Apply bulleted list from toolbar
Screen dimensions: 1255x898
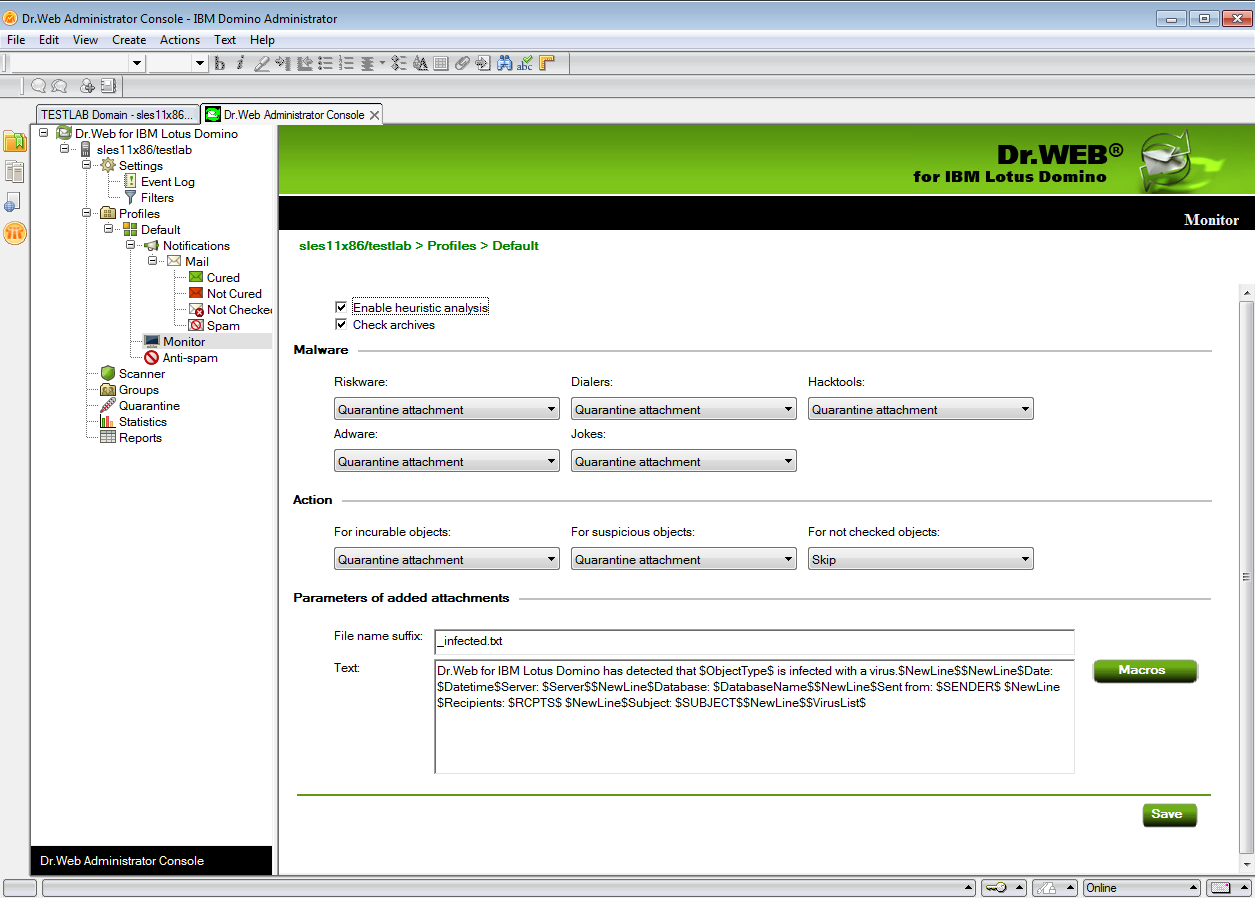click(325, 63)
